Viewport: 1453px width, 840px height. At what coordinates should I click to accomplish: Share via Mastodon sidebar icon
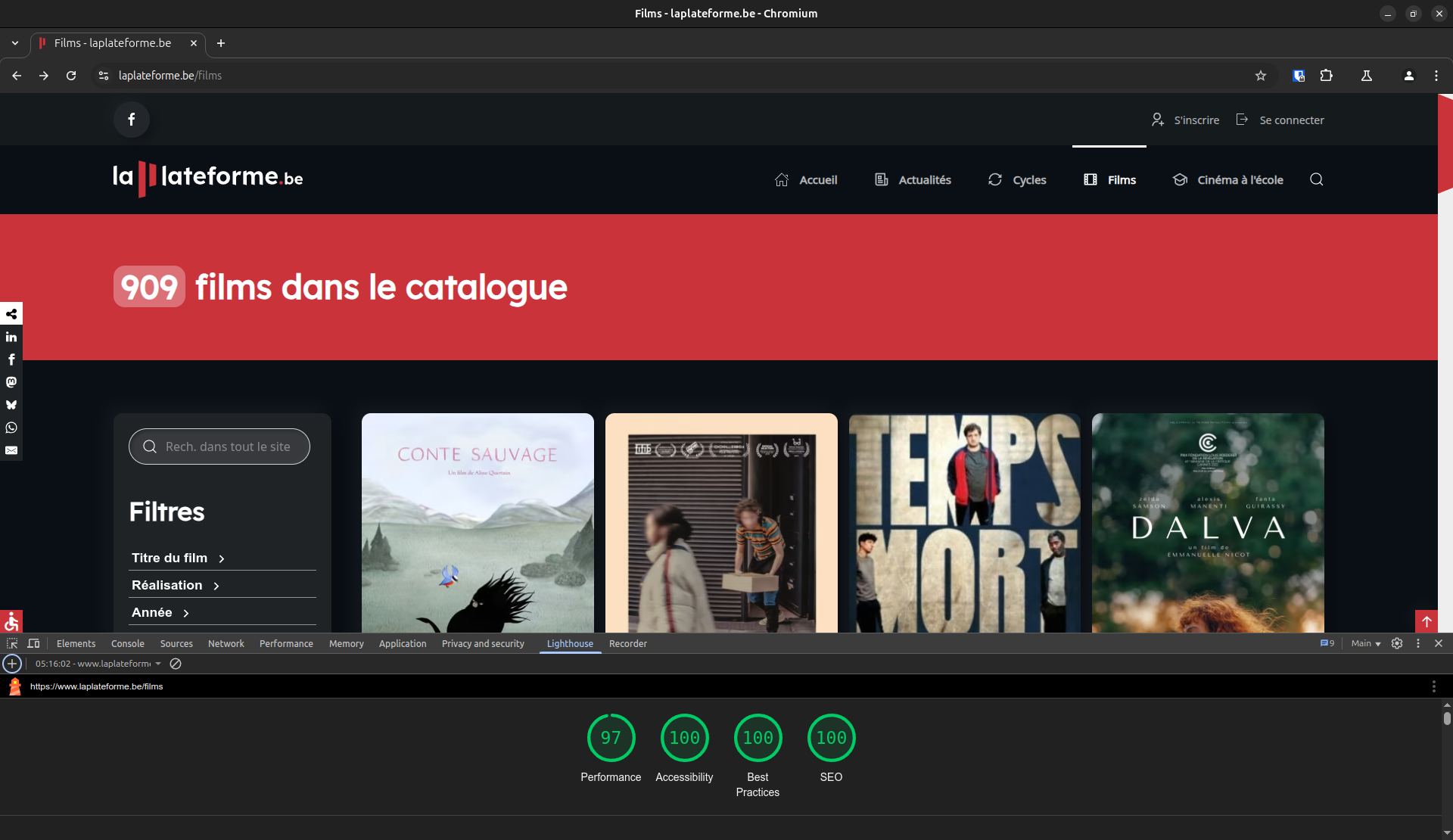coord(11,382)
